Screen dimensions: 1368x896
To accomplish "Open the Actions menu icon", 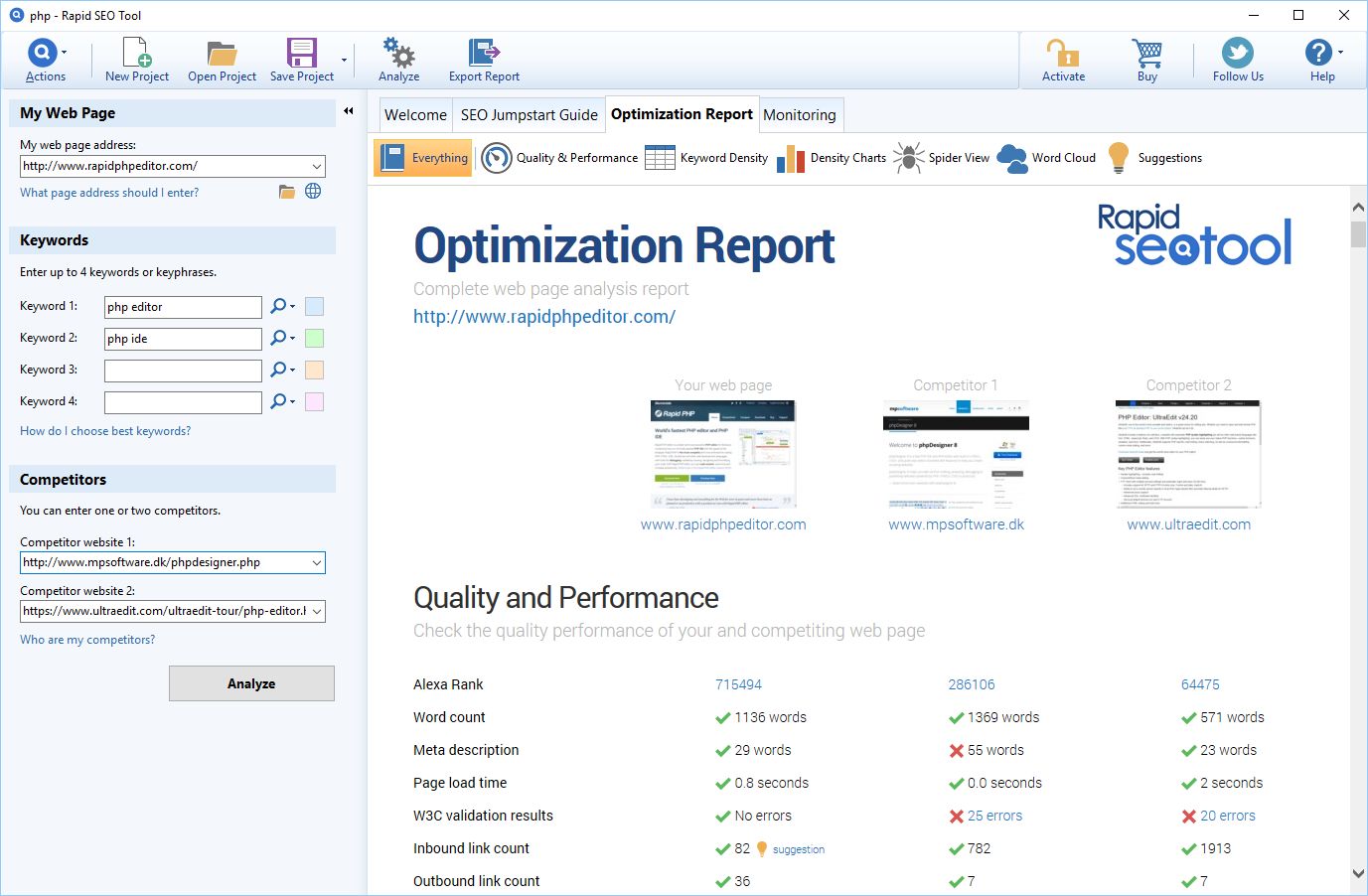I will [42, 53].
